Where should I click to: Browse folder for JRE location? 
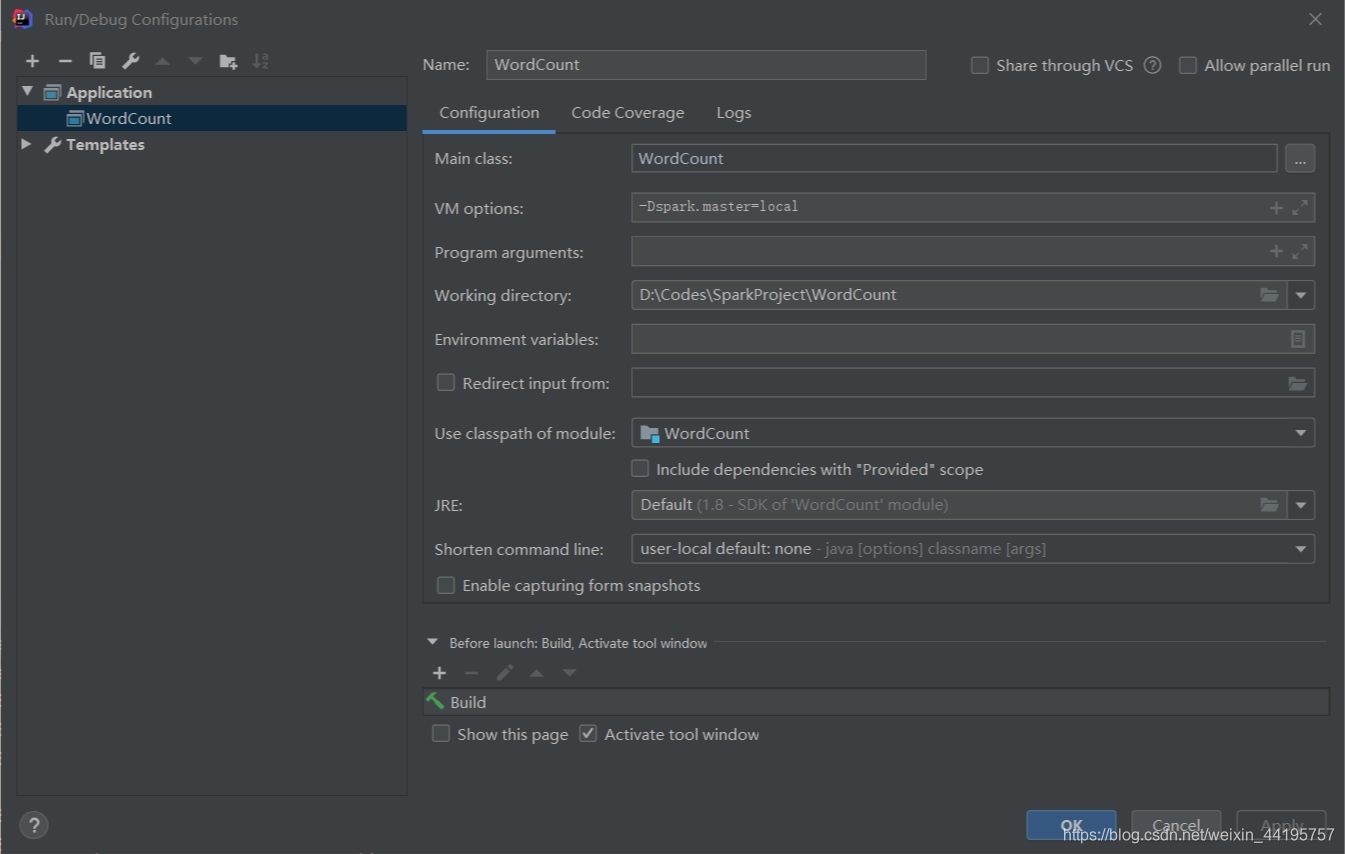click(1270, 505)
